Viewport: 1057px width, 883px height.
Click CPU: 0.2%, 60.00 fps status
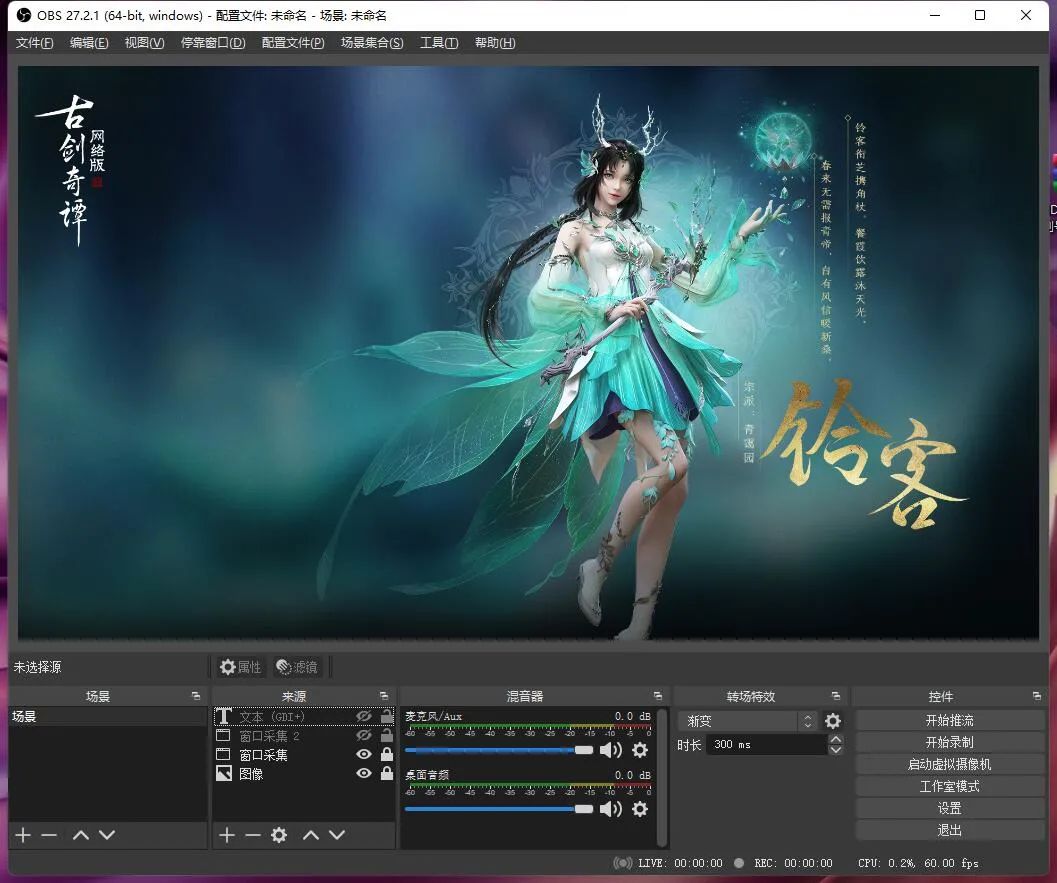coord(918,863)
